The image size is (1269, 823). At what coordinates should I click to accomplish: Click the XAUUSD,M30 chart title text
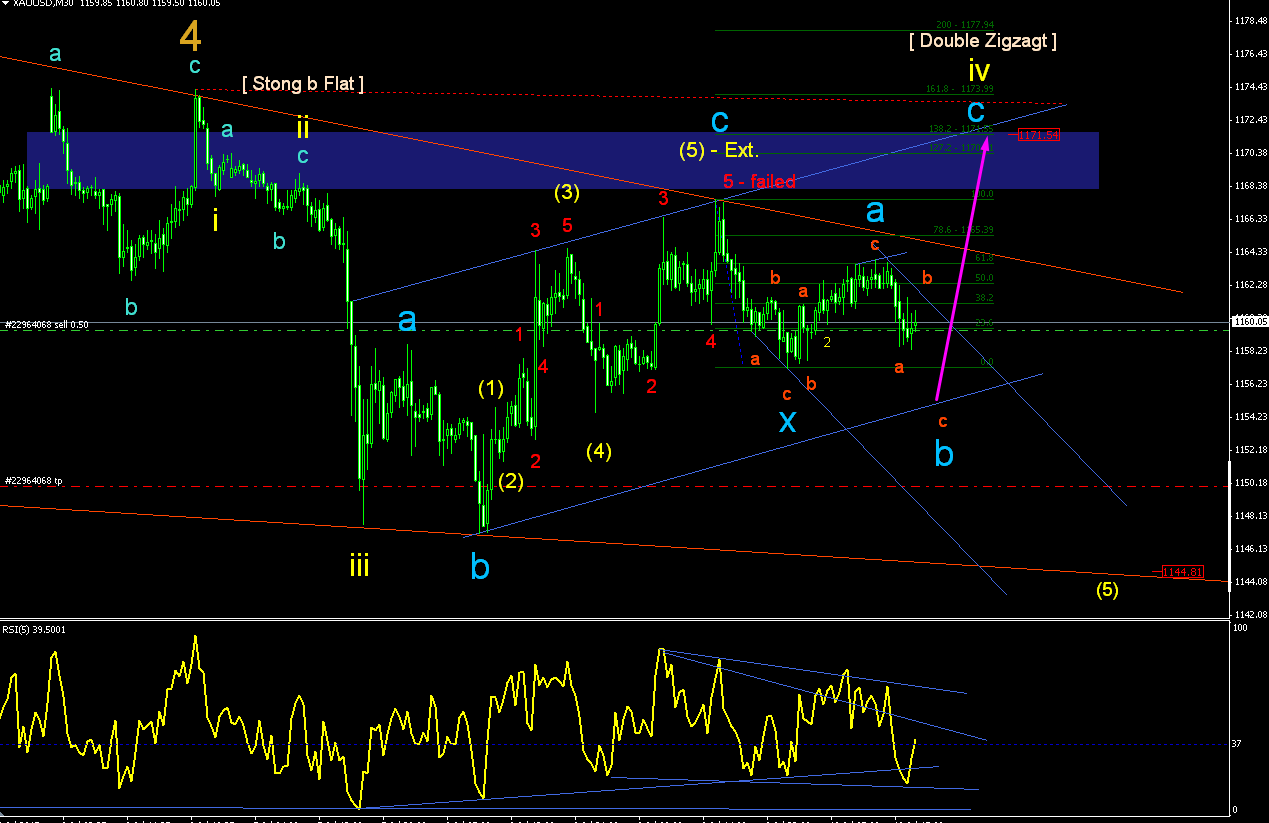pos(43,5)
